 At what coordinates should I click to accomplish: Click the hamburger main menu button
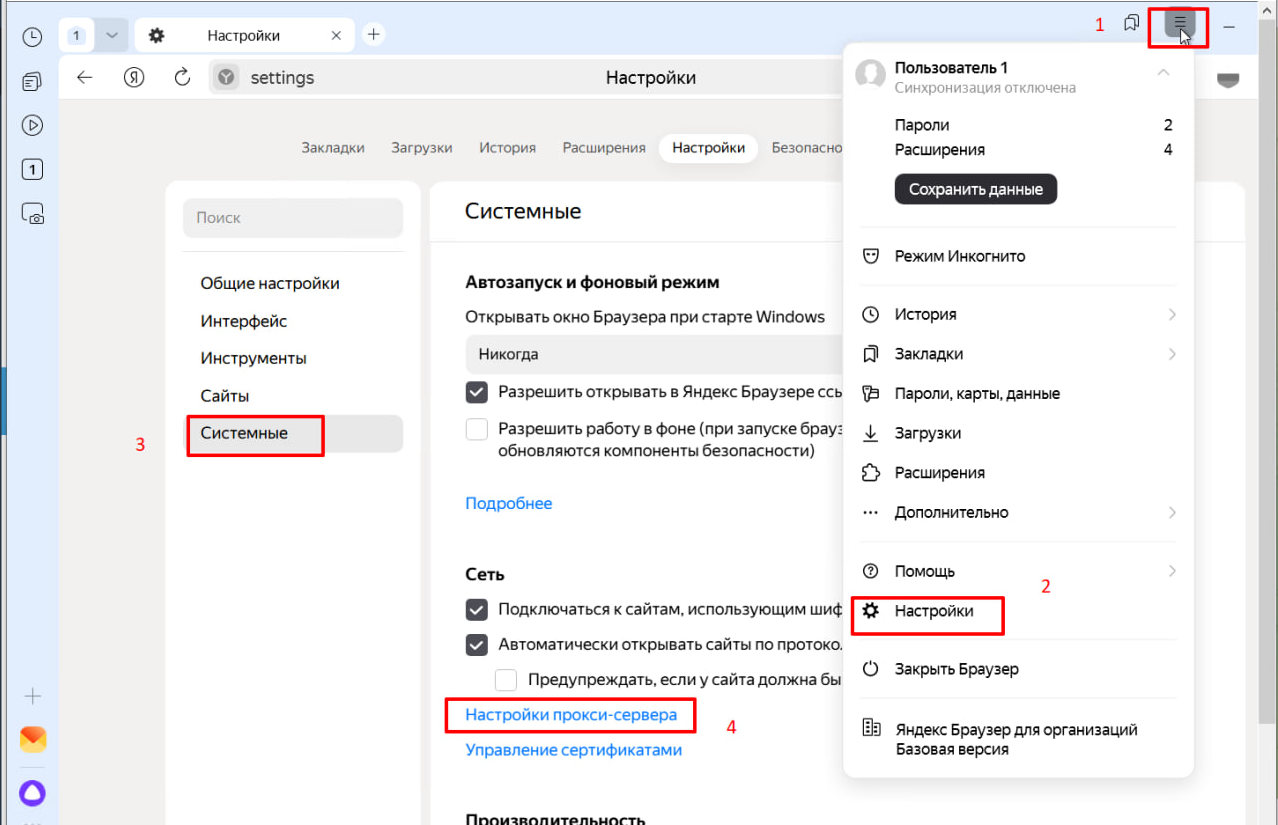pyautogui.click(x=1180, y=23)
